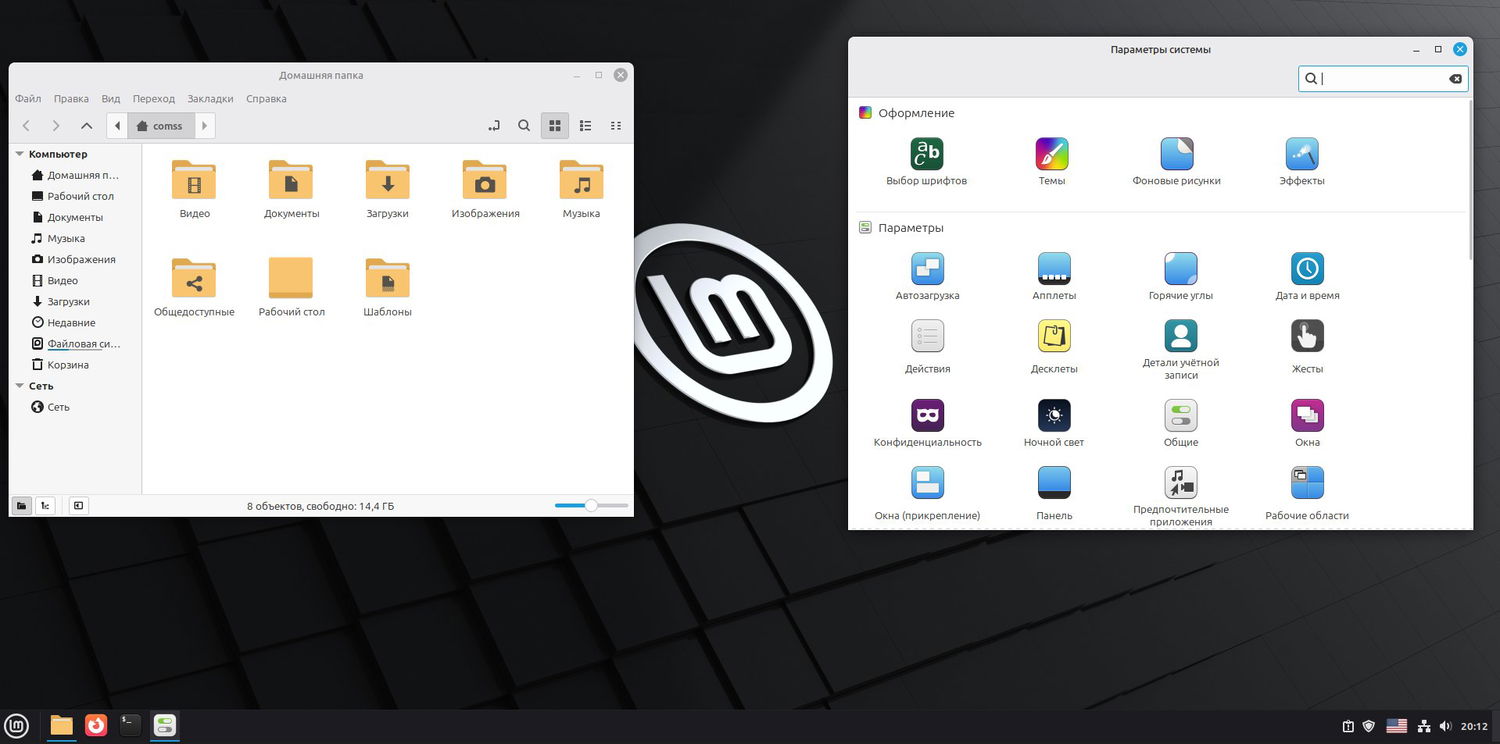1500x744 pixels.
Task: Open the Файл menu
Action: pos(28,99)
